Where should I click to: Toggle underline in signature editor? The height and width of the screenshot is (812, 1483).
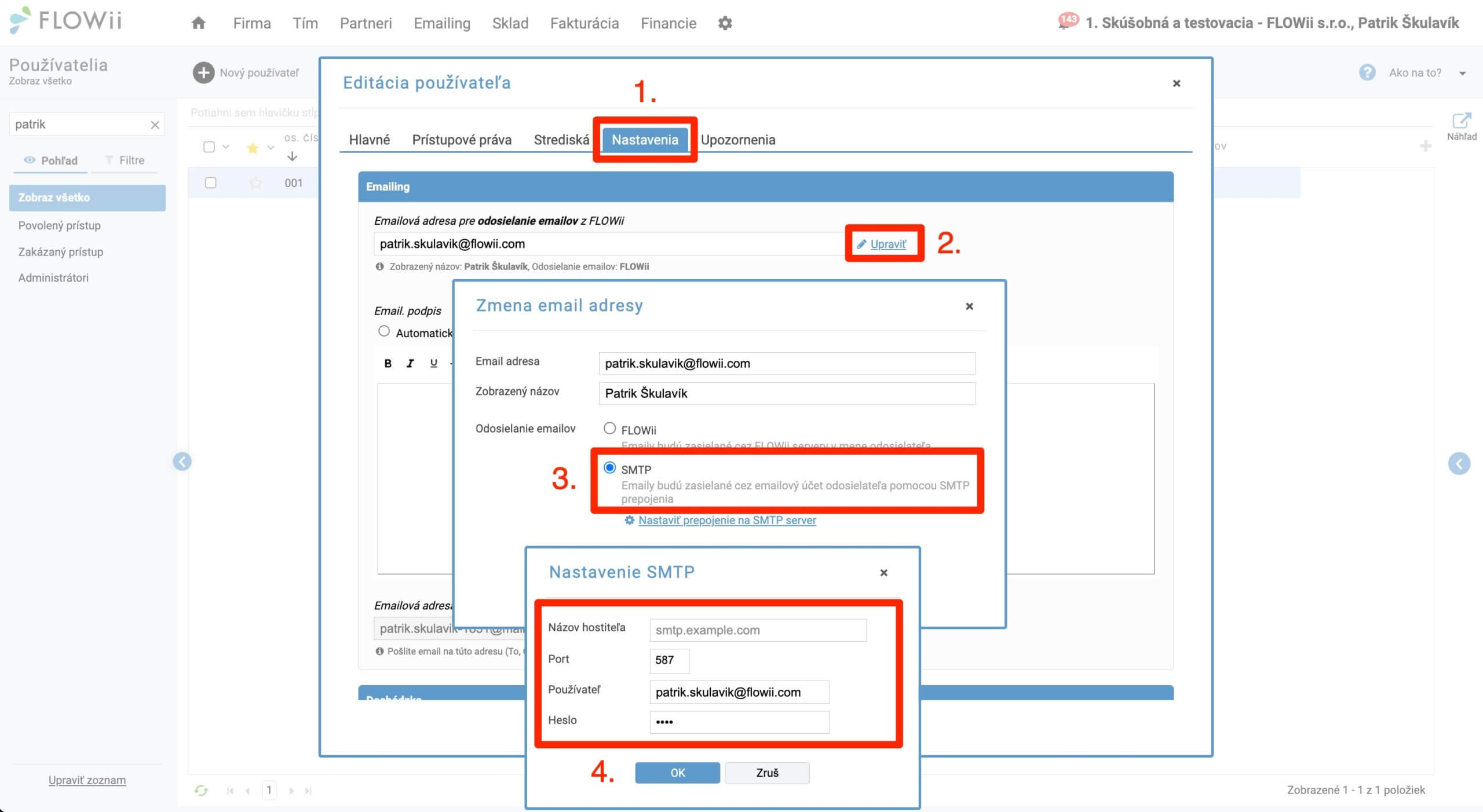point(433,363)
